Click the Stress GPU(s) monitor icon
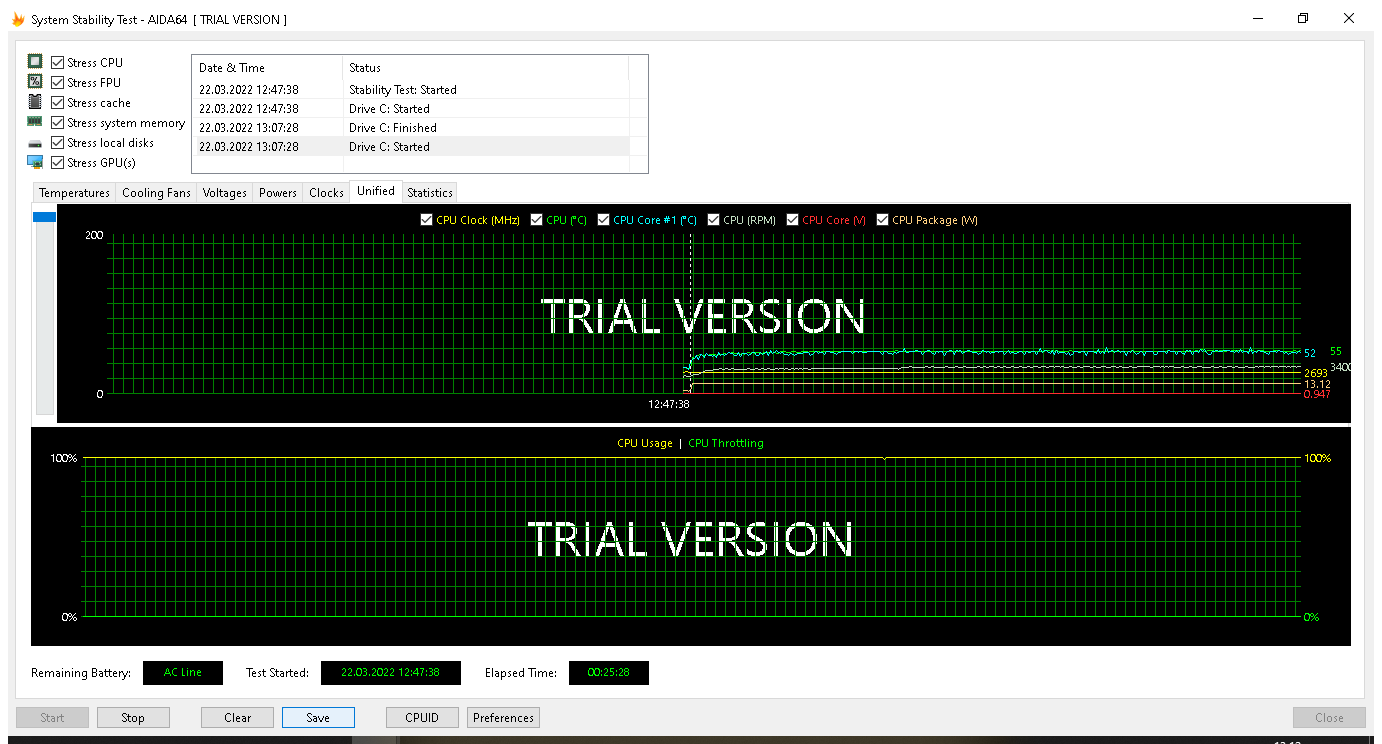Viewport: 1382px width, 744px height. [x=35, y=162]
